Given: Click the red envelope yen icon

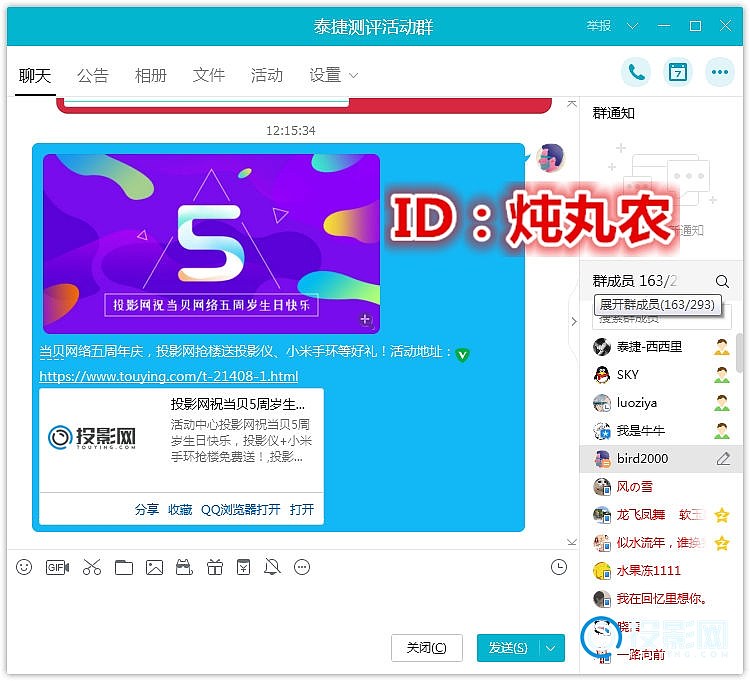Looking at the screenshot, I should coord(243,567).
